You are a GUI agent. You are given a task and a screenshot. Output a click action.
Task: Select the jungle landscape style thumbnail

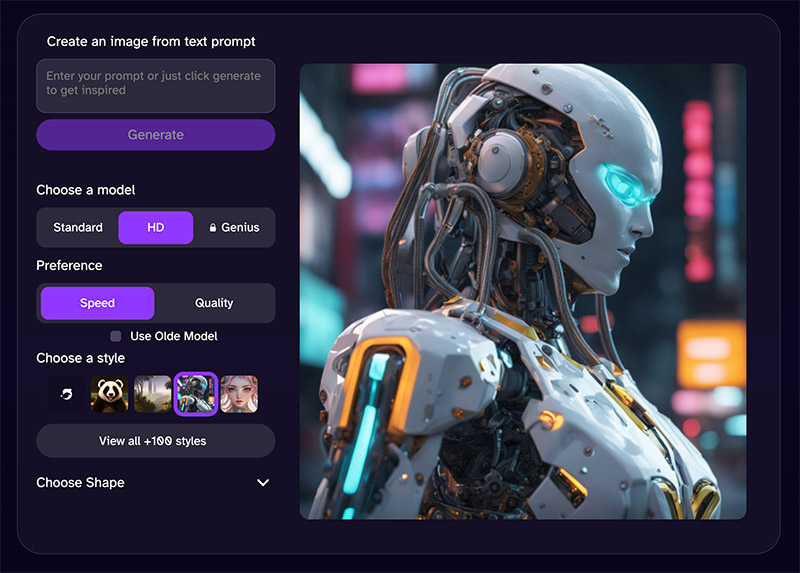click(x=153, y=394)
